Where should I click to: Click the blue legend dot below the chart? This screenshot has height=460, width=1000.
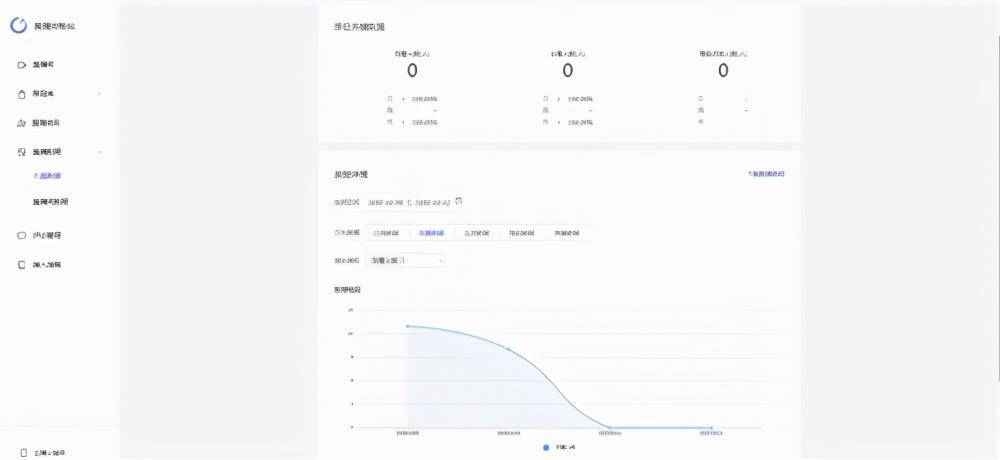[x=546, y=448]
